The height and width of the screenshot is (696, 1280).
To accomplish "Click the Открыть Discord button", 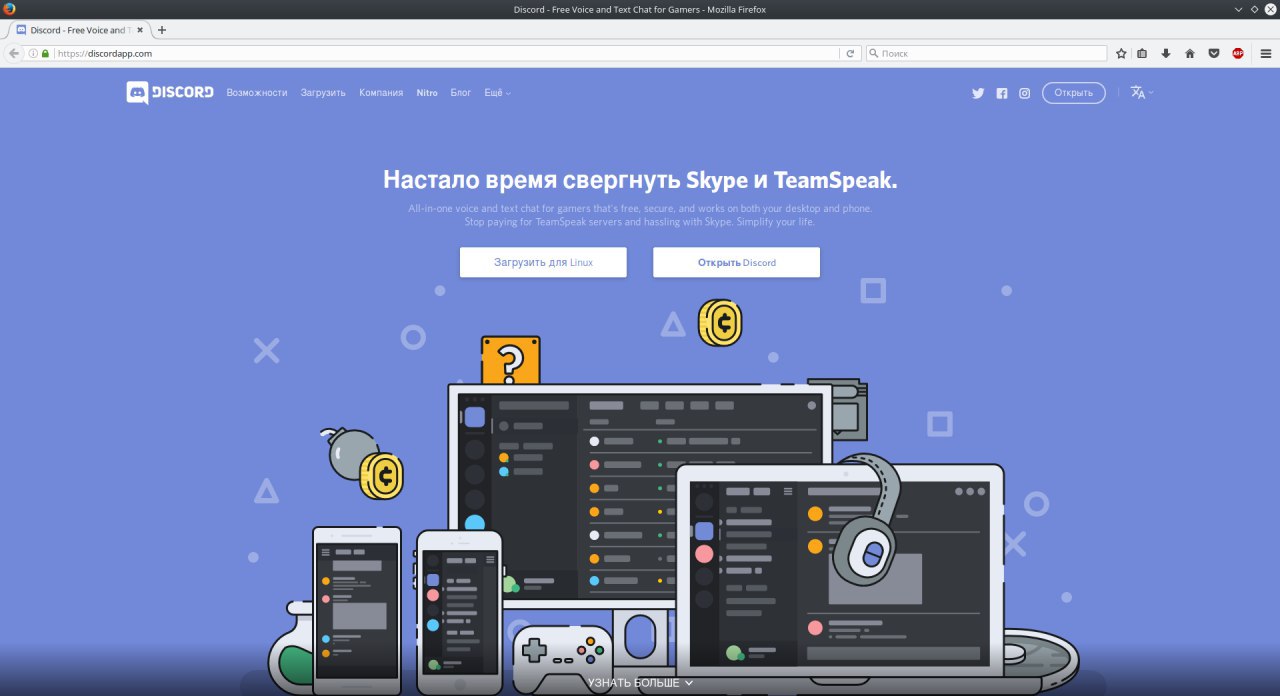I will coord(736,262).
